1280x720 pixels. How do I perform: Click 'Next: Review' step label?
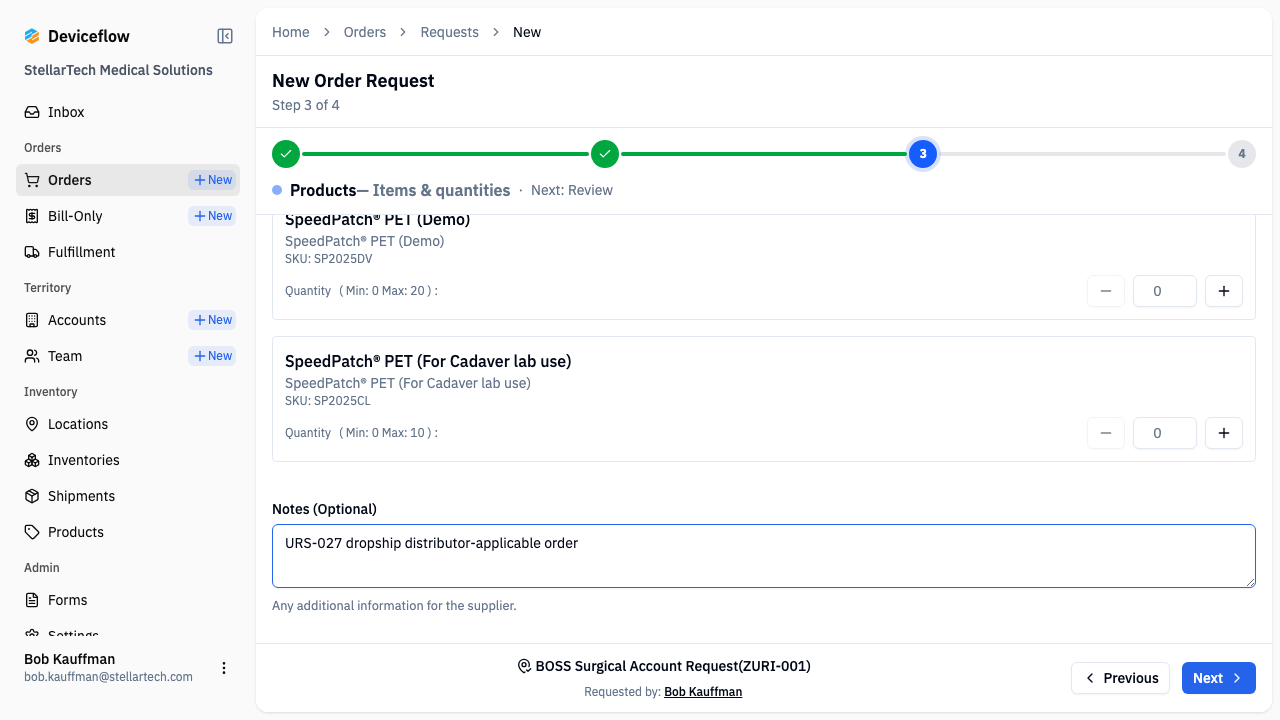tap(572, 190)
